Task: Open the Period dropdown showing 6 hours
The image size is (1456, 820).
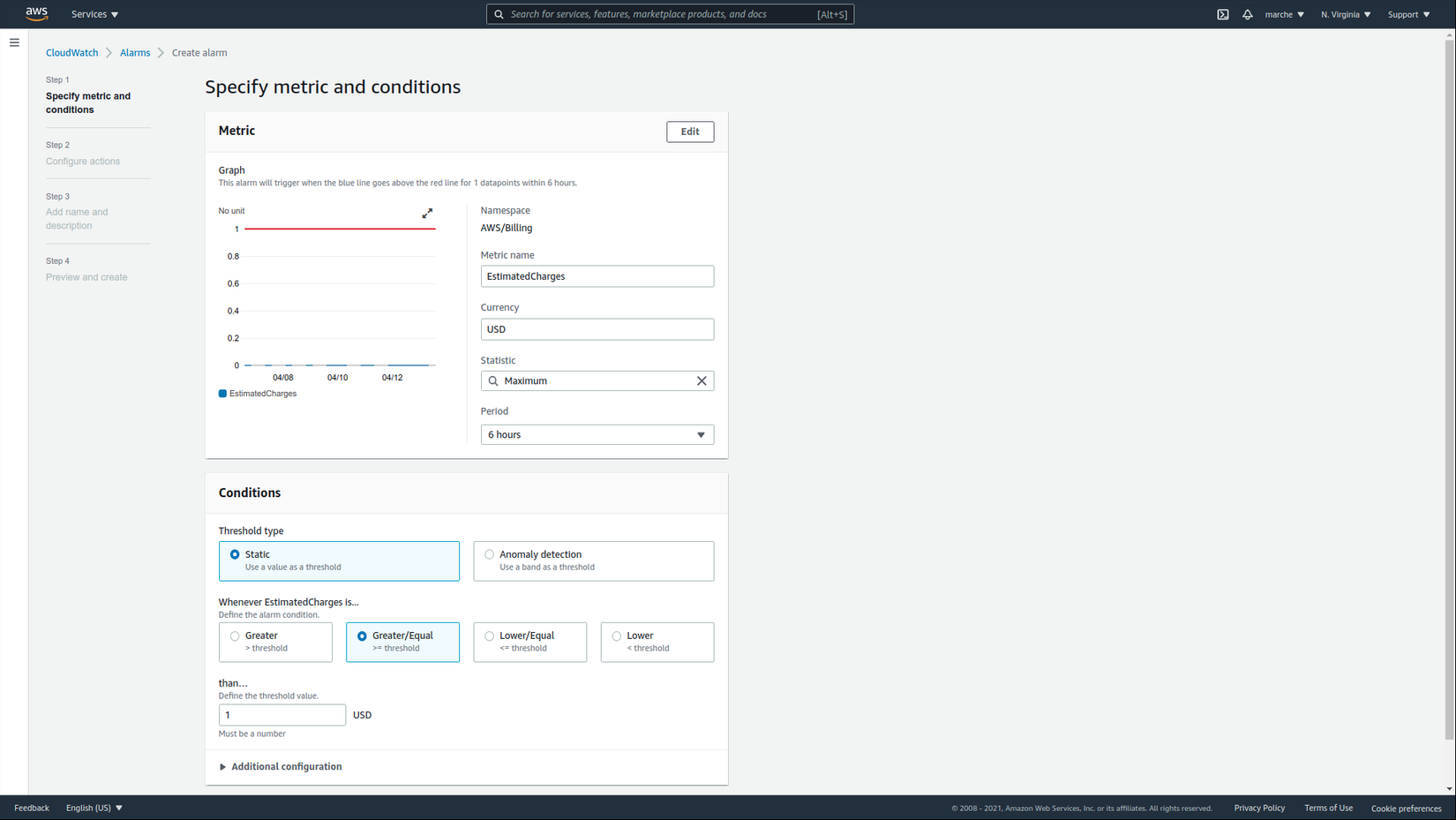Action: [597, 434]
